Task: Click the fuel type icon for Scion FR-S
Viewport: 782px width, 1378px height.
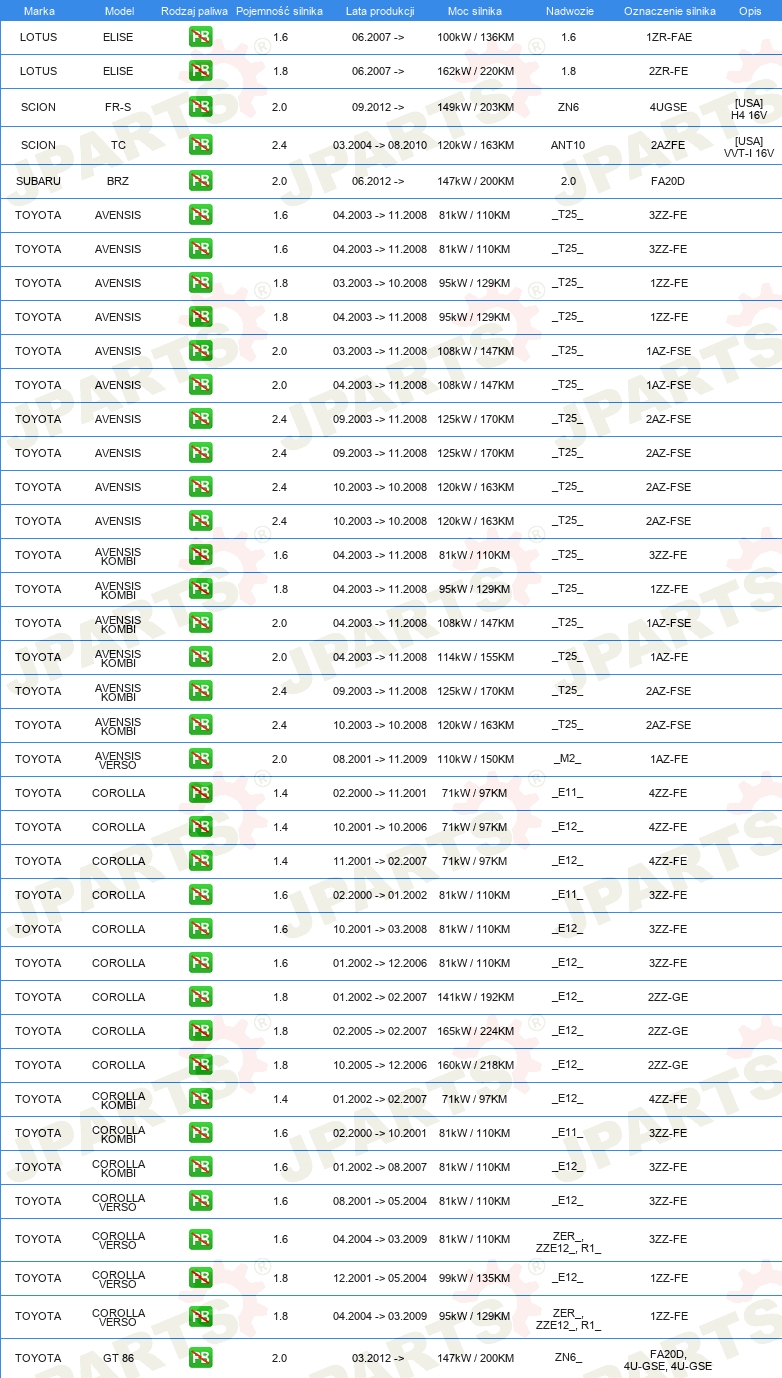Action: [200, 107]
